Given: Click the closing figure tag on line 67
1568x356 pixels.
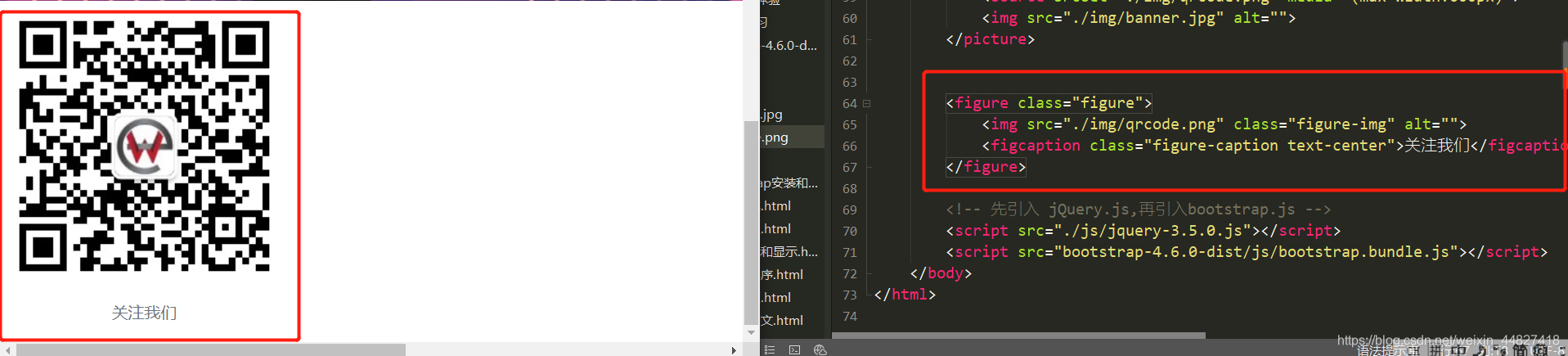Looking at the screenshot, I should (x=986, y=167).
